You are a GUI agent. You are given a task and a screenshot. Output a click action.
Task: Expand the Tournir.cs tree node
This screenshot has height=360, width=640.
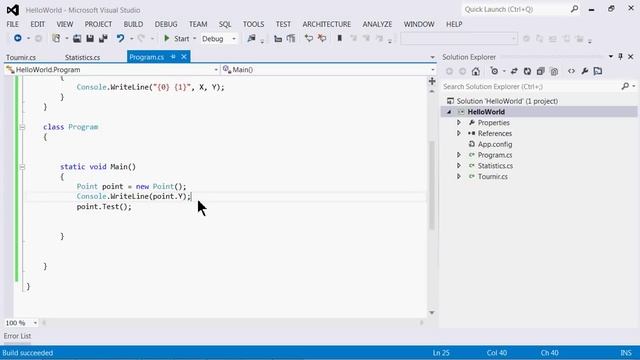(x=459, y=176)
